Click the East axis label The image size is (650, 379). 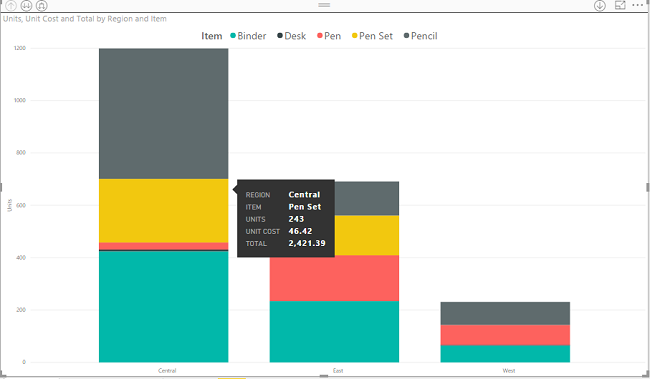[x=338, y=370]
